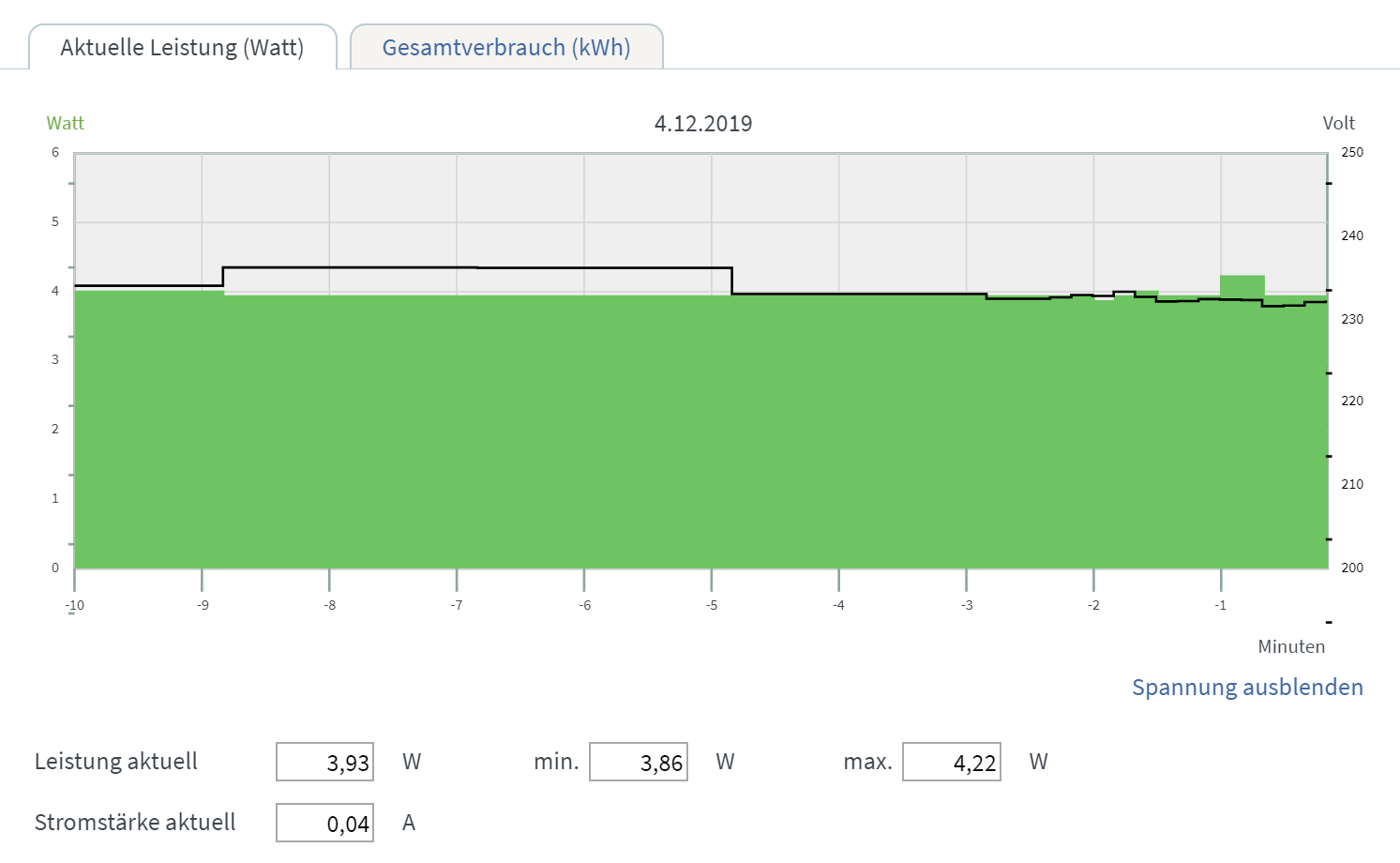Click the green Watt axis label
1400x863 pixels.
(66, 124)
